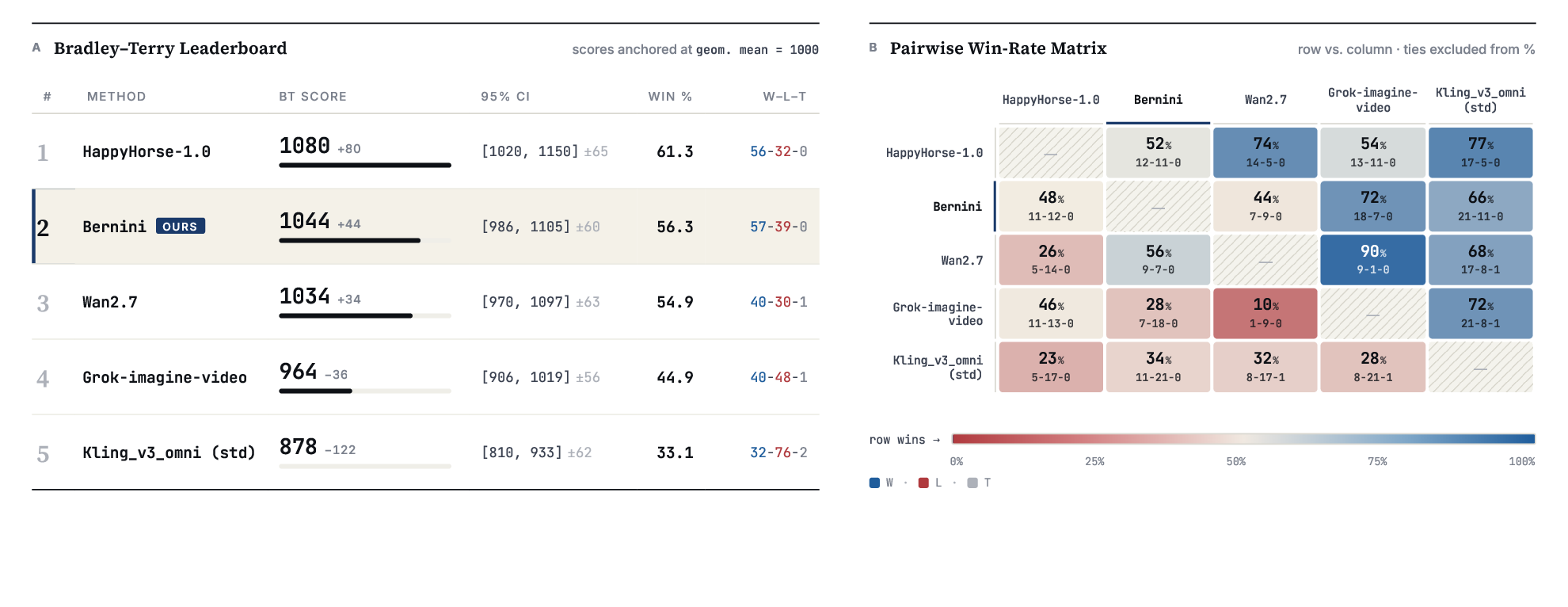Viewport: 1568px width, 607px height.
Task: Click the BT score value 878
Action: [x=299, y=447]
